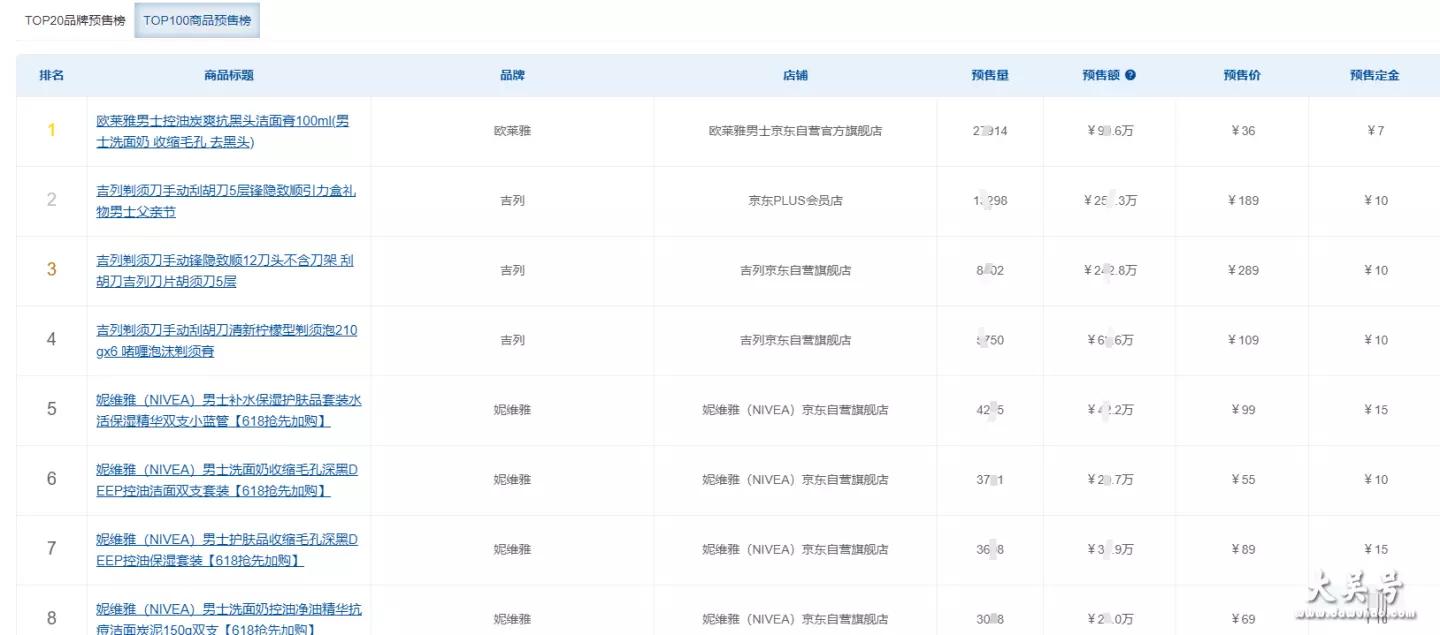The width and height of the screenshot is (1440, 635).
Task: Click 吉列 brand cell in rank 4 row
Action: (x=512, y=340)
